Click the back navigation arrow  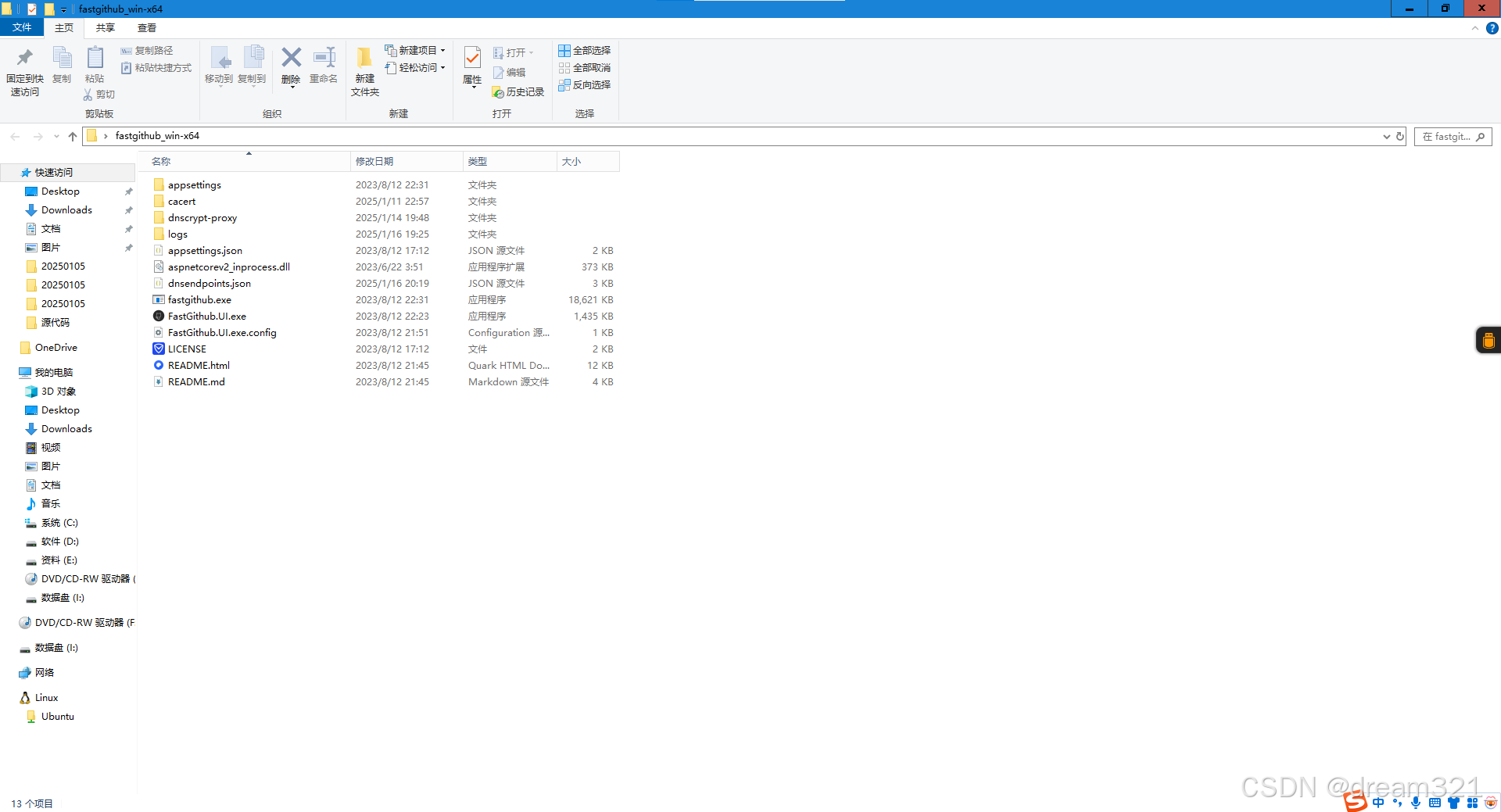pyautogui.click(x=14, y=136)
